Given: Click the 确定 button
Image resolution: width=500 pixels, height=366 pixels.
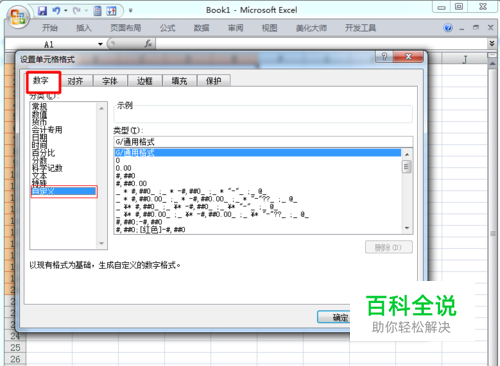Looking at the screenshot, I should pyautogui.click(x=334, y=317).
